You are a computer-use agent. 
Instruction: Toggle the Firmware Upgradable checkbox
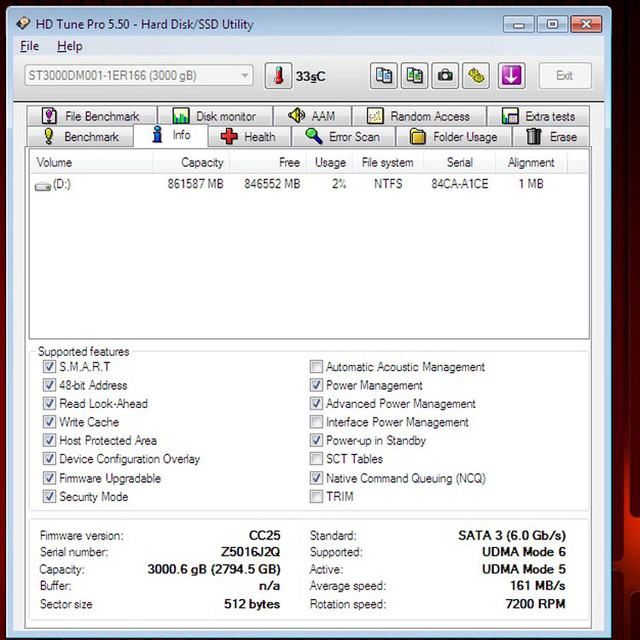(49, 478)
